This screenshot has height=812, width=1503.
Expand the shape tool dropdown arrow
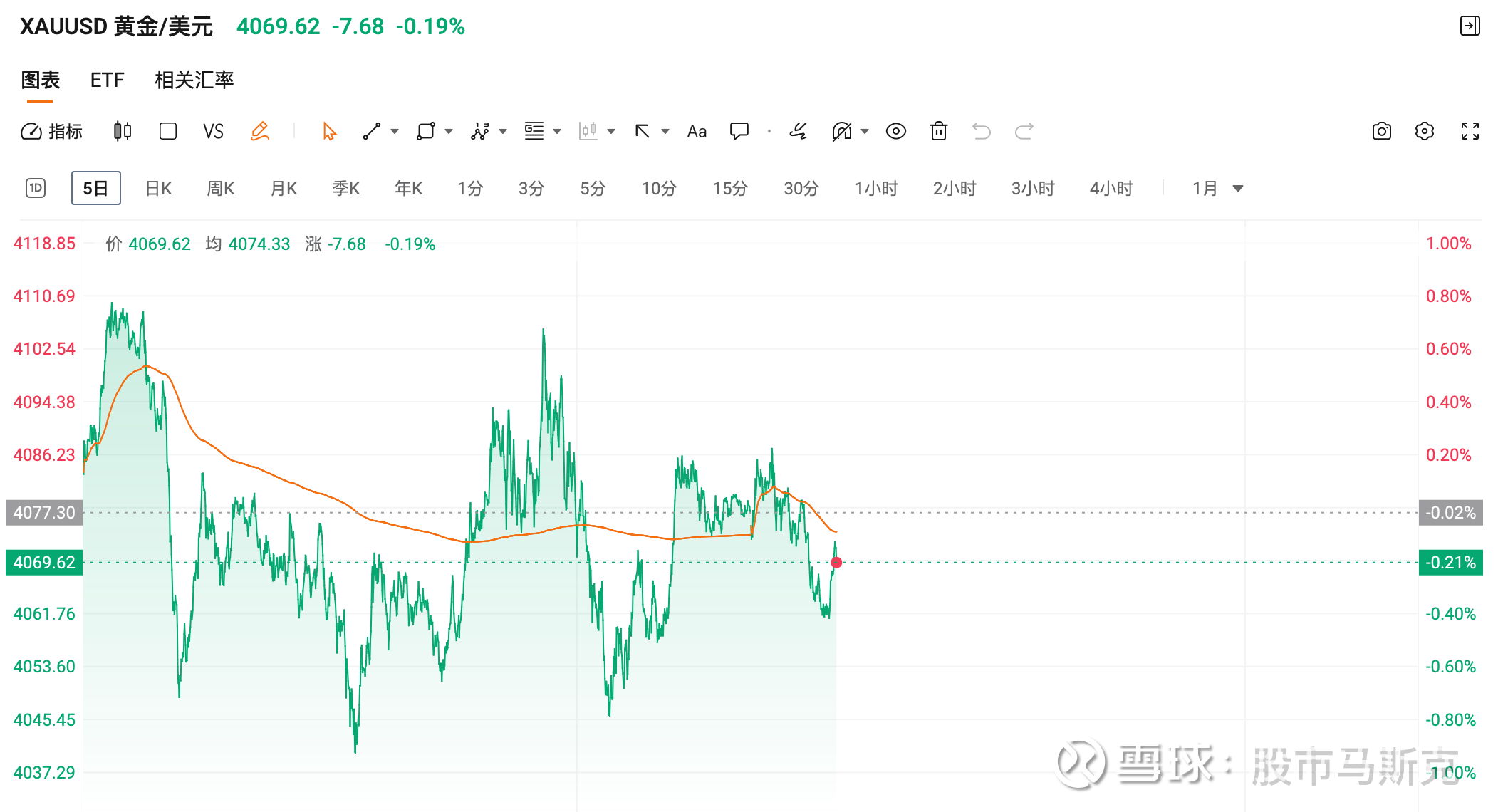pyautogui.click(x=449, y=131)
